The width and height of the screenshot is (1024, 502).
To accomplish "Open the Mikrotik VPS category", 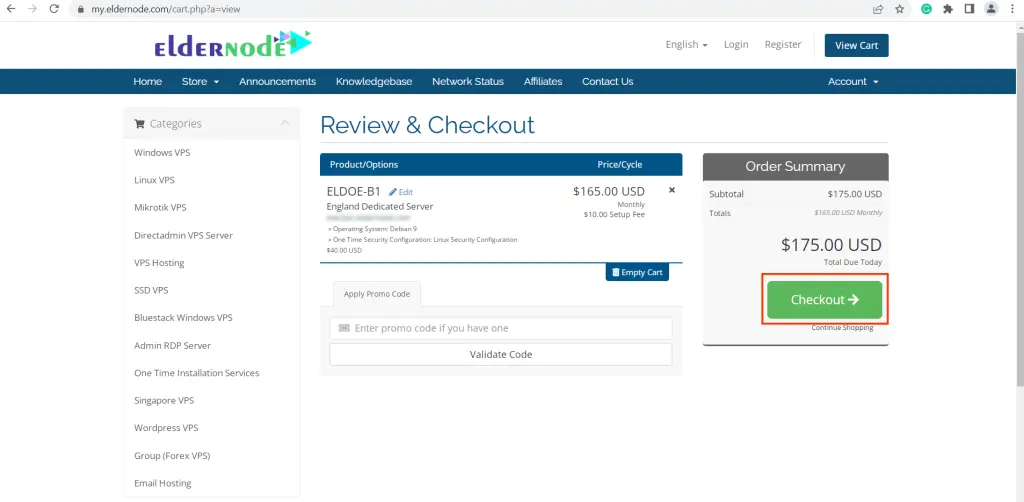I will tap(160, 207).
